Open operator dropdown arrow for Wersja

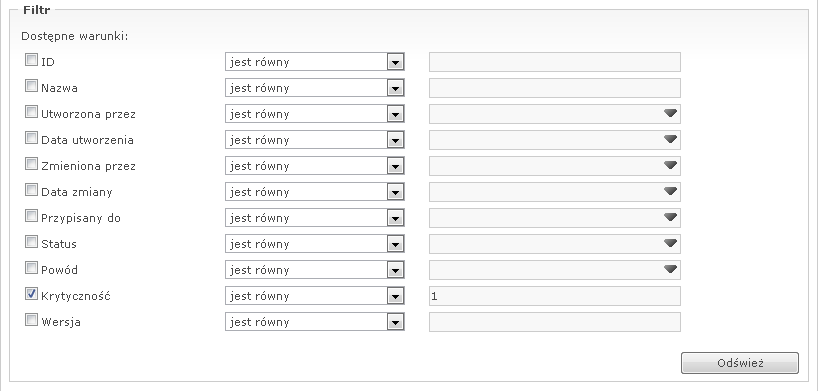pos(395,322)
